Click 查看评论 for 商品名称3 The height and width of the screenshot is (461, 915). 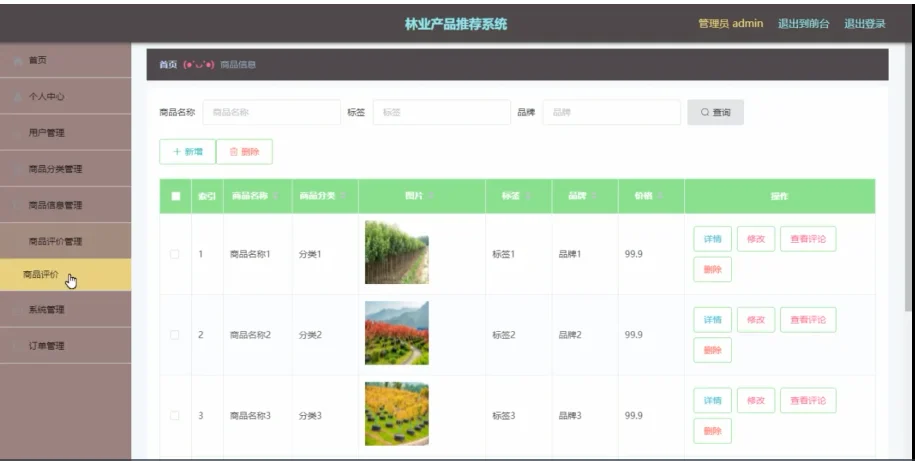808,400
